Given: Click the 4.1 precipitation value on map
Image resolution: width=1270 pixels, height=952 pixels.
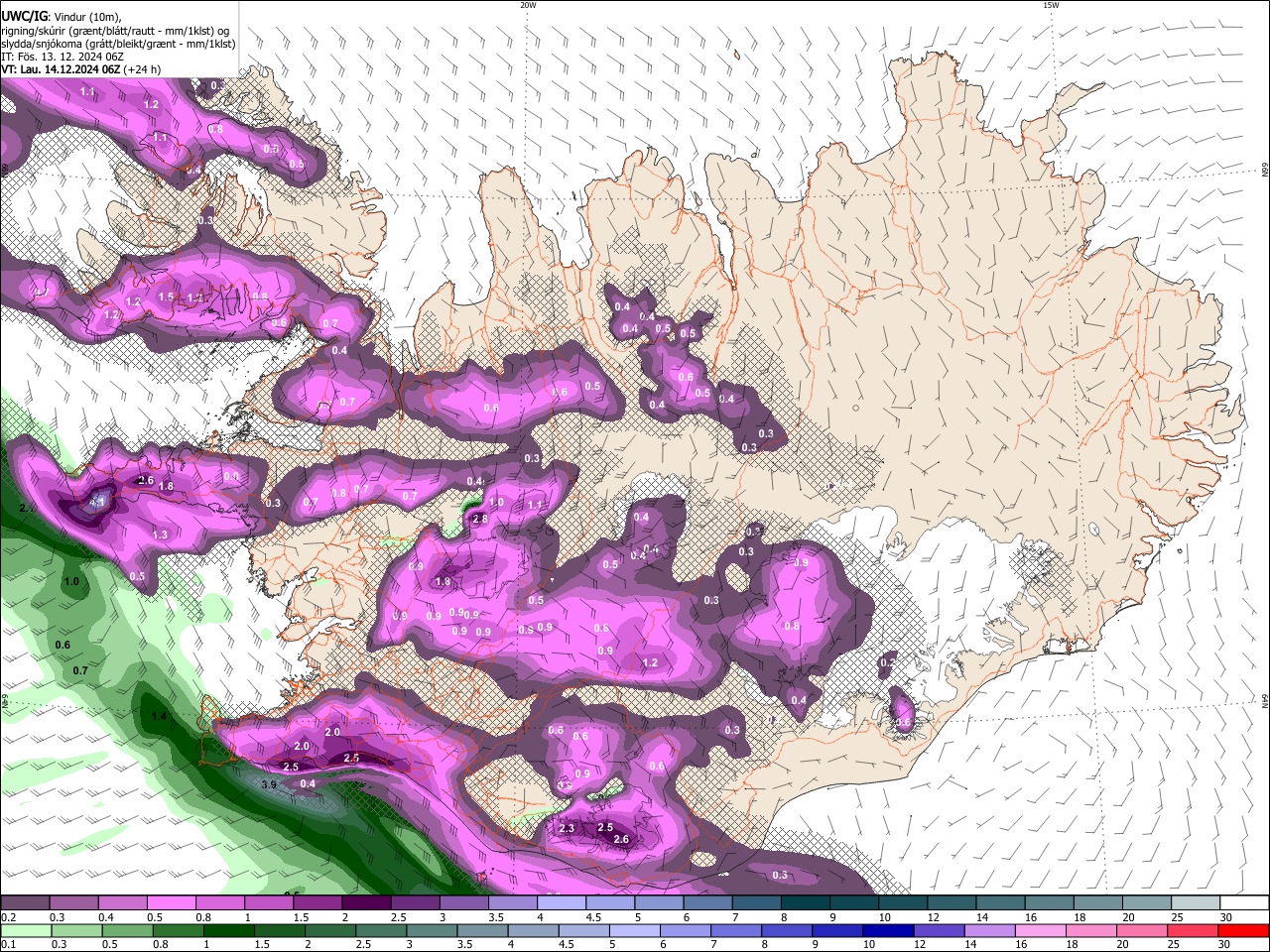Looking at the screenshot, I should click(x=97, y=503).
